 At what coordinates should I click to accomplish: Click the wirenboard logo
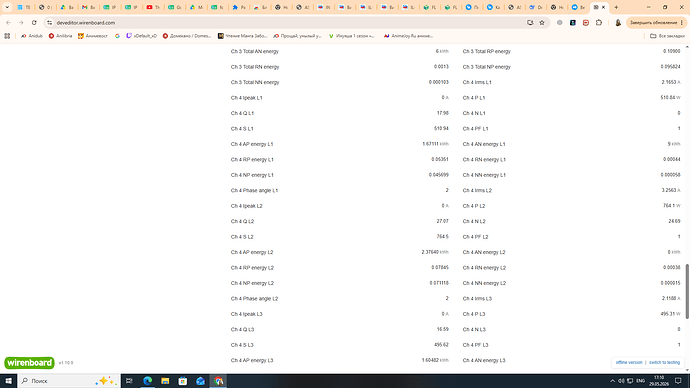click(x=29, y=362)
